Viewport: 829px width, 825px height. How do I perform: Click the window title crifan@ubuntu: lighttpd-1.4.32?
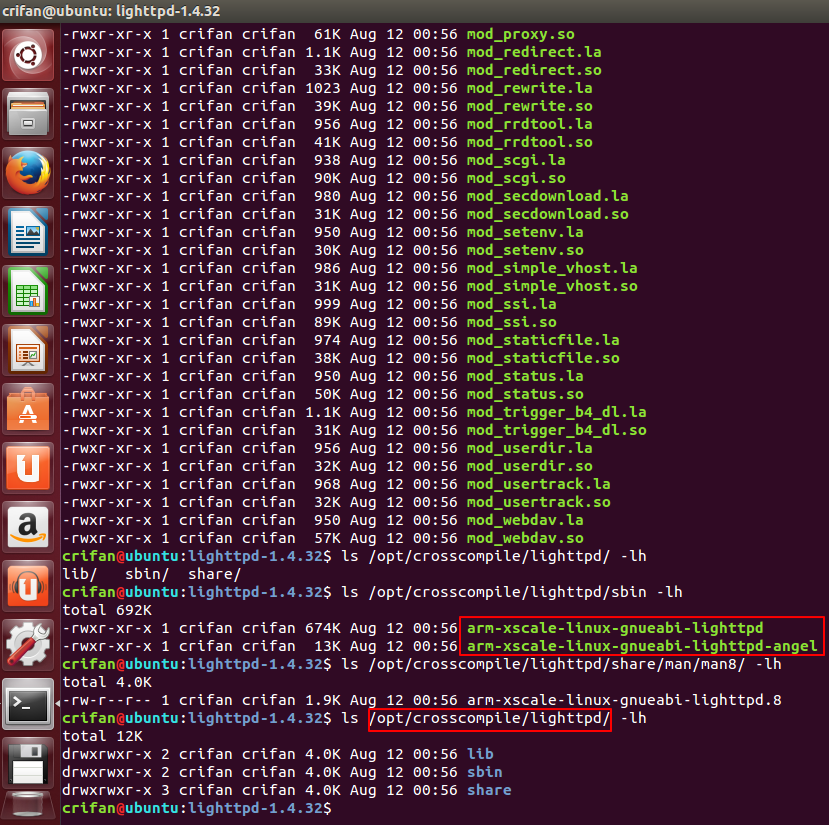point(111,11)
